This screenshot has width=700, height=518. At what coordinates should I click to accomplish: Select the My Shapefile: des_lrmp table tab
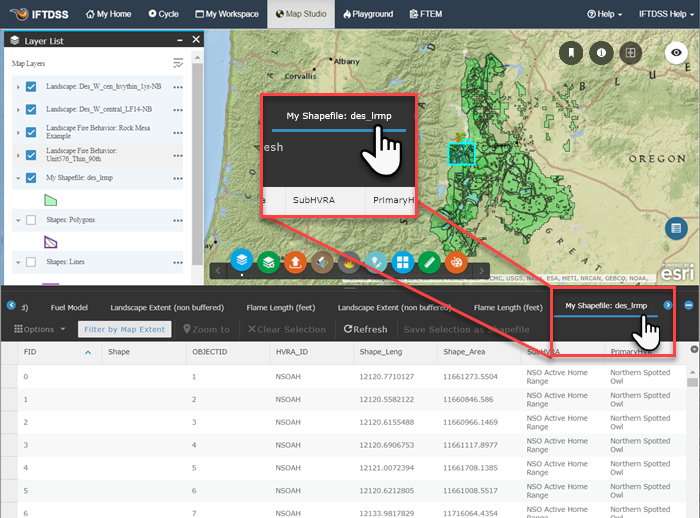pos(606,305)
